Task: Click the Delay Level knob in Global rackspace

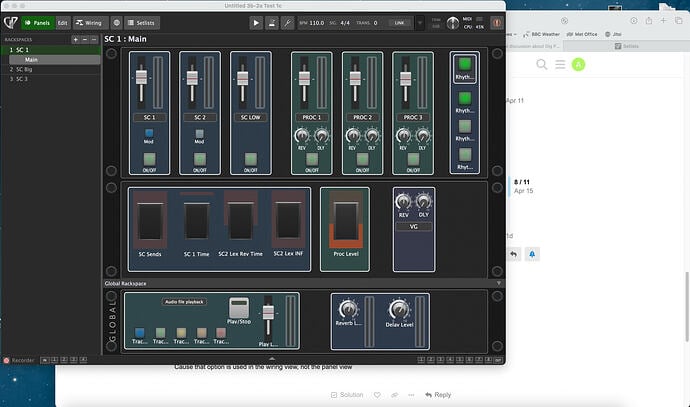Action: pyautogui.click(x=399, y=310)
